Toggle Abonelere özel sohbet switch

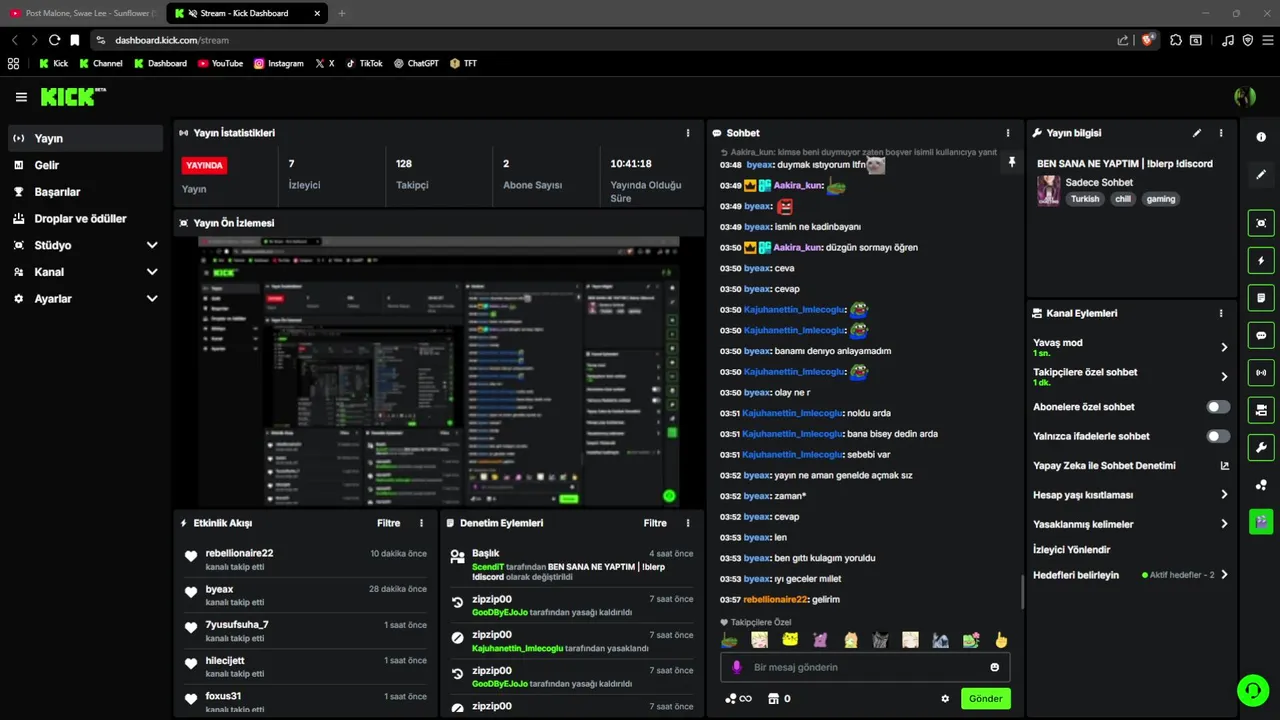point(1218,407)
